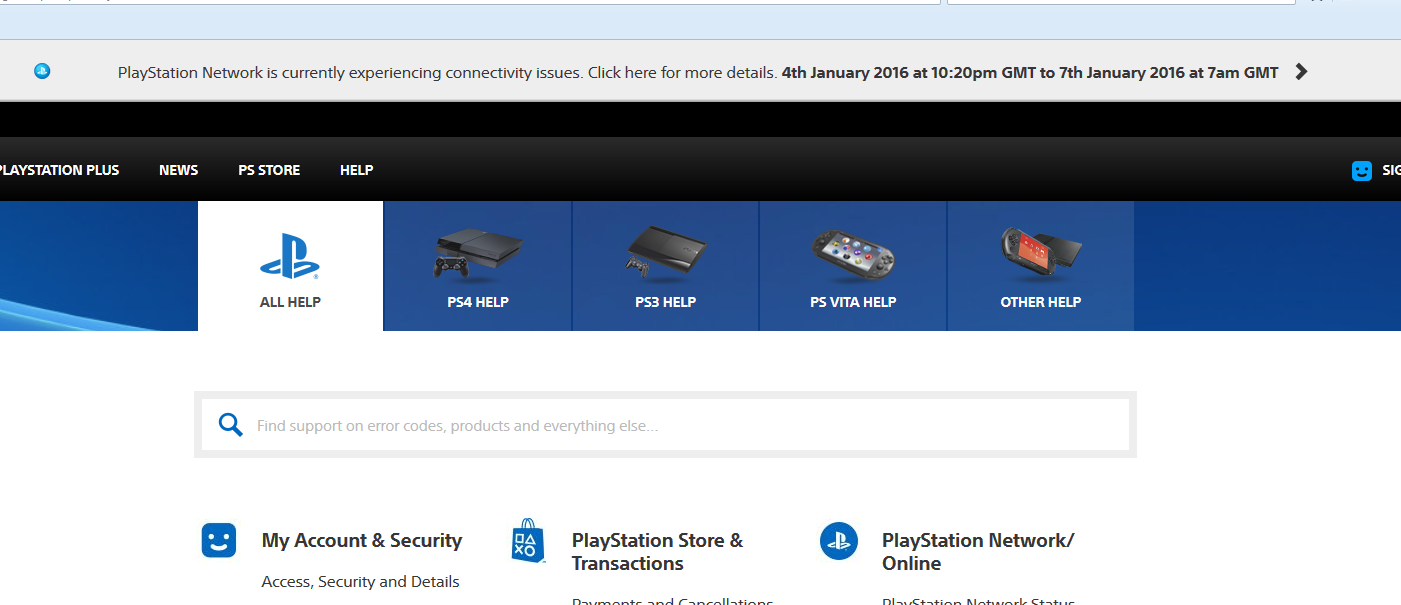Click the PS4 console image
Screen dimensions: 1401x605
pyautogui.click(x=478, y=254)
